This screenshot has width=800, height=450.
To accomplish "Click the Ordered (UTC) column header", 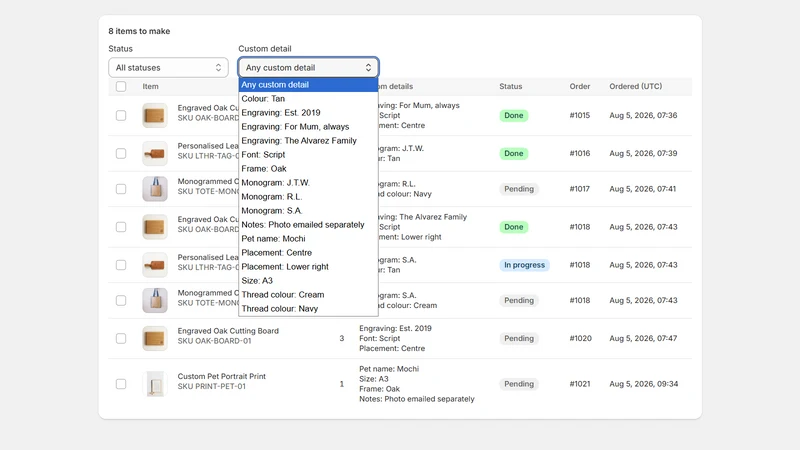I will point(636,87).
